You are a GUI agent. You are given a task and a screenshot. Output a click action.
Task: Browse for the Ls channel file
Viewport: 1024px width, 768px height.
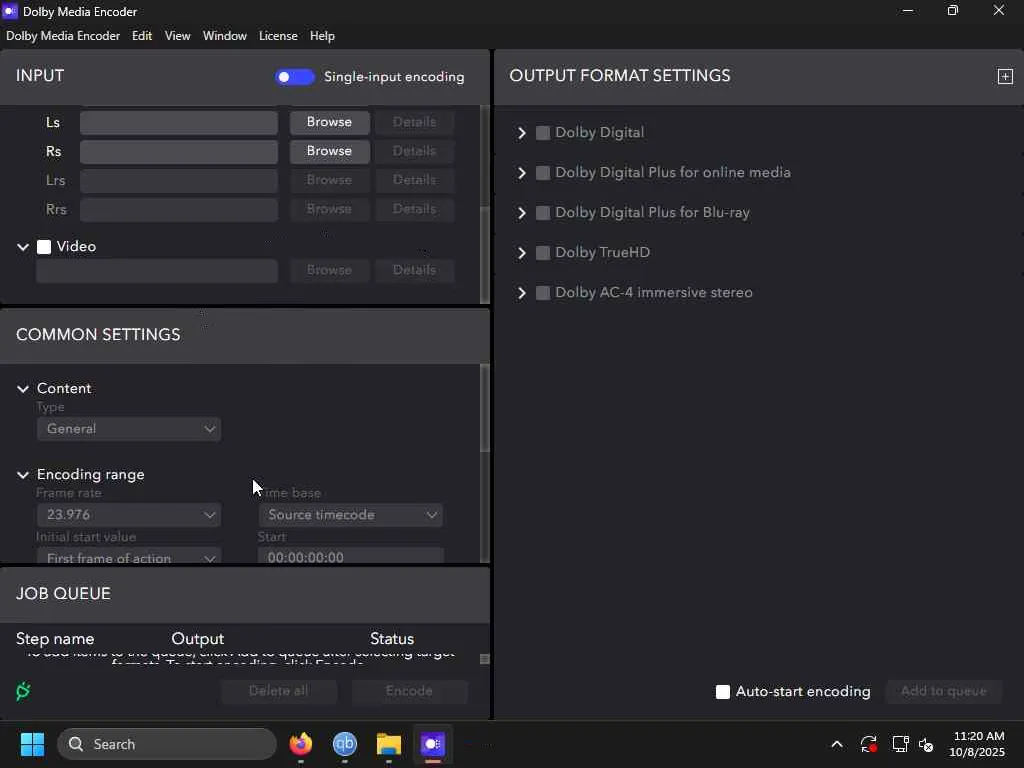[329, 122]
